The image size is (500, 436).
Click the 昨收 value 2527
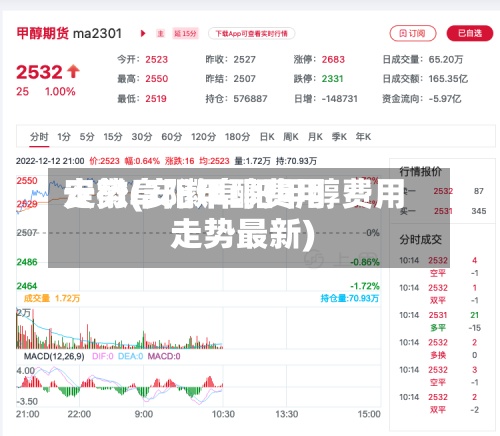[x=244, y=60]
